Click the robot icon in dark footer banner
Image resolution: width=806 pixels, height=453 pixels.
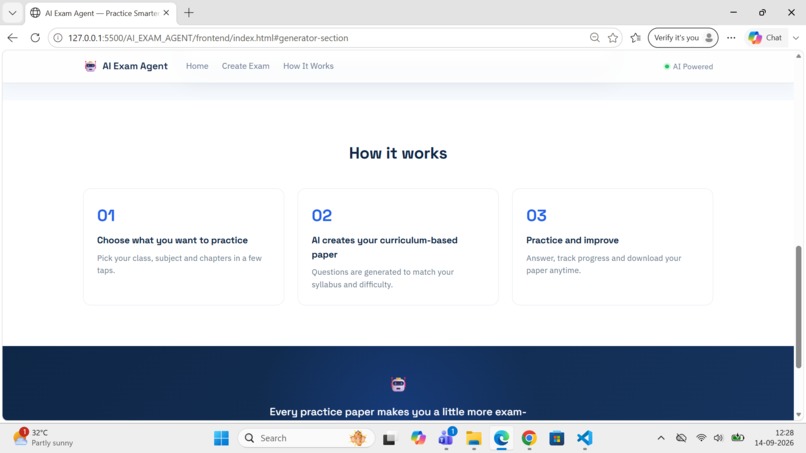coord(398,384)
